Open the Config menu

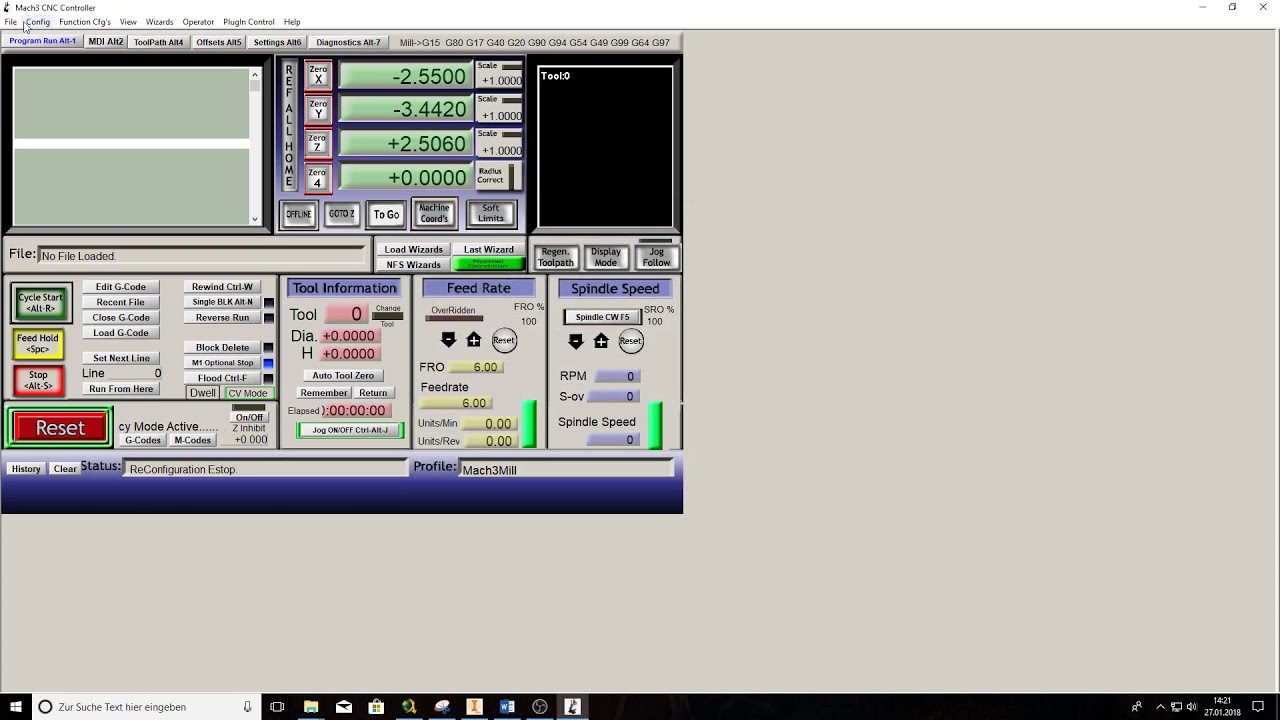pos(37,22)
